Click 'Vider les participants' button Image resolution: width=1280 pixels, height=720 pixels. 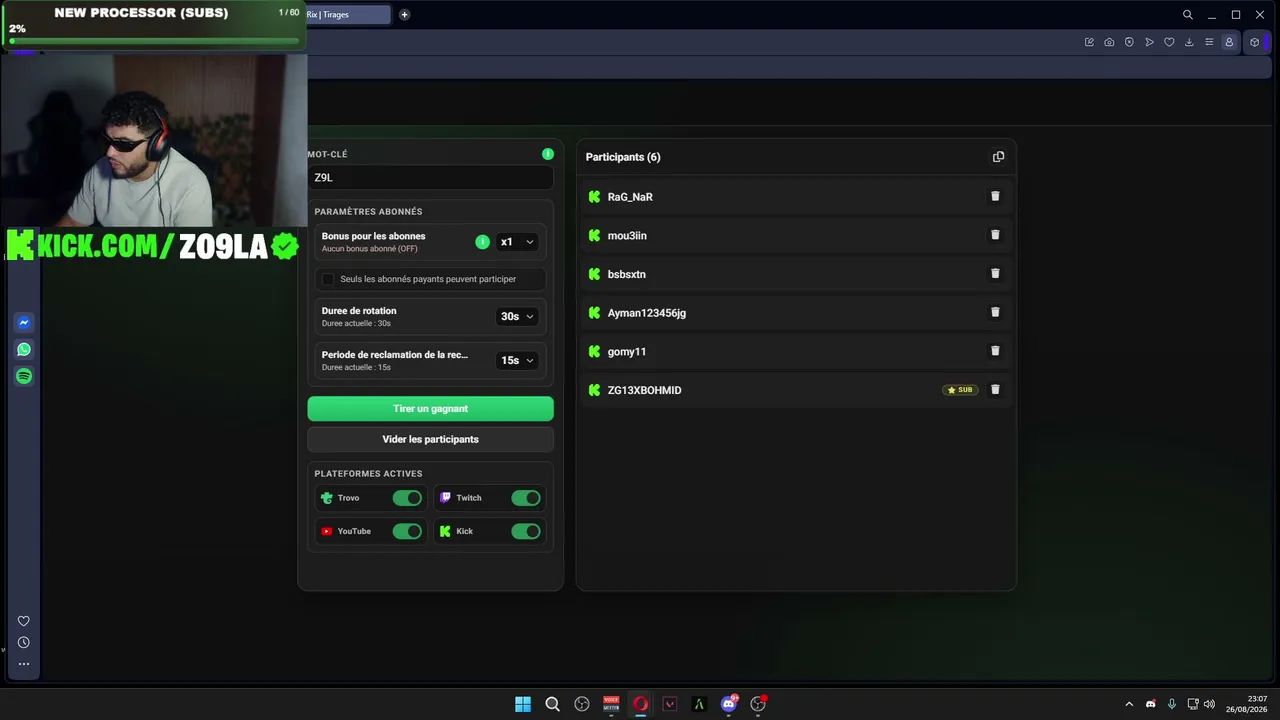pos(430,439)
